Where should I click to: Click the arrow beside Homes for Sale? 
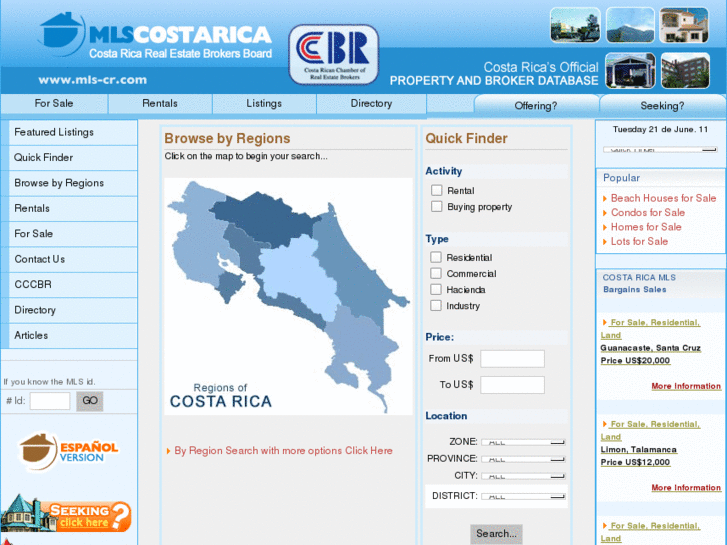[605, 227]
